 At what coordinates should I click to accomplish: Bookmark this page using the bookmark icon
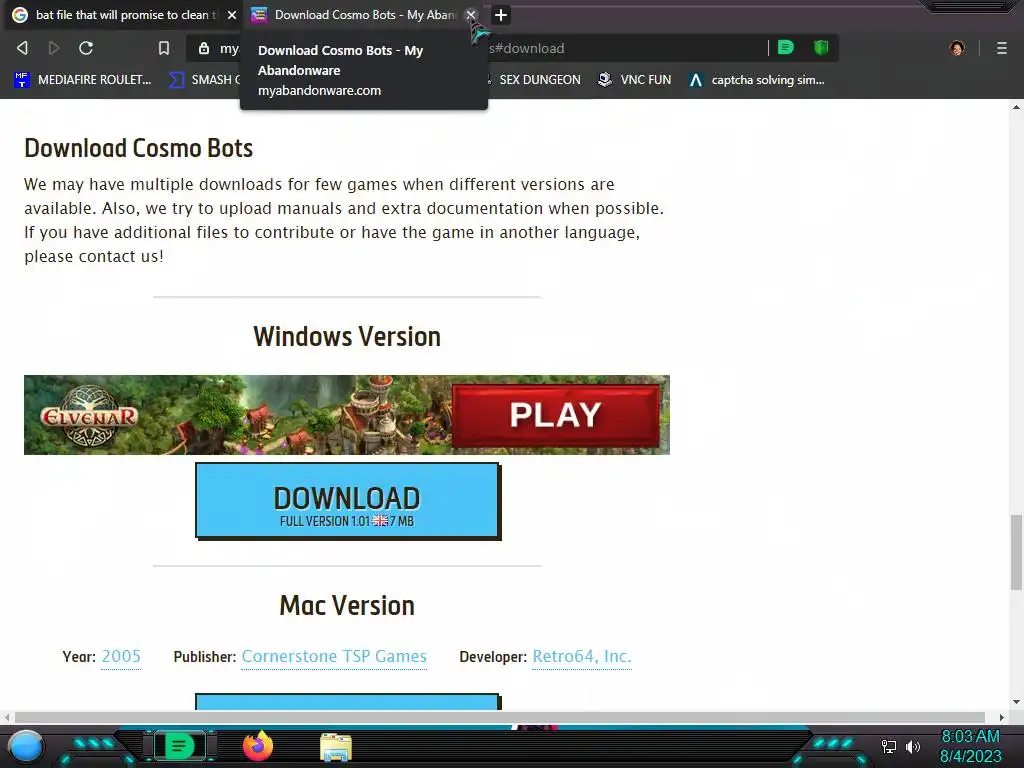164,48
